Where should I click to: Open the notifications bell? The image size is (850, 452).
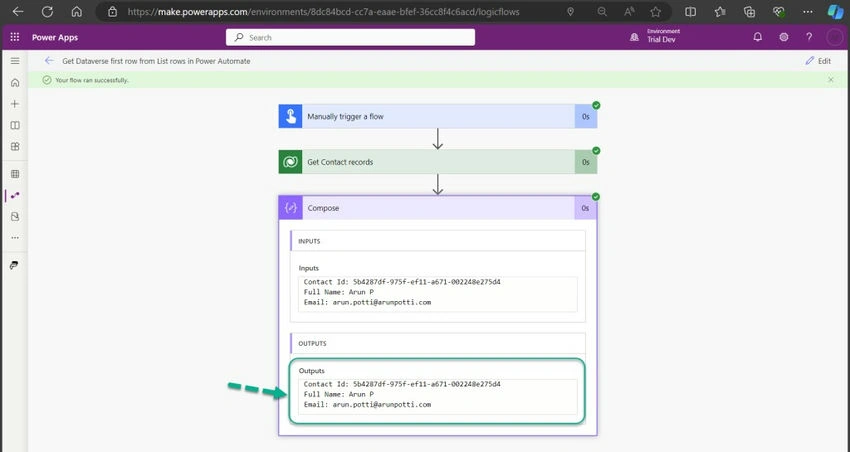[757, 37]
